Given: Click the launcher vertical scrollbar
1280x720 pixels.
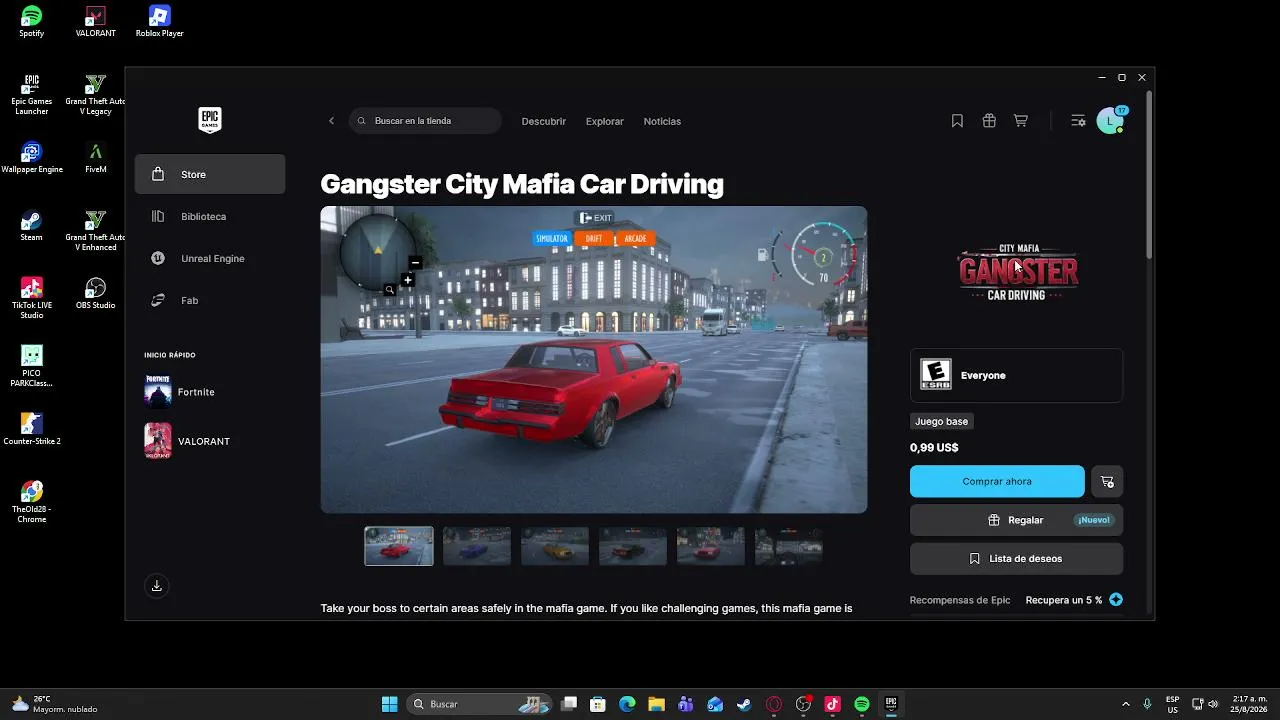Looking at the screenshot, I should point(1149,175).
